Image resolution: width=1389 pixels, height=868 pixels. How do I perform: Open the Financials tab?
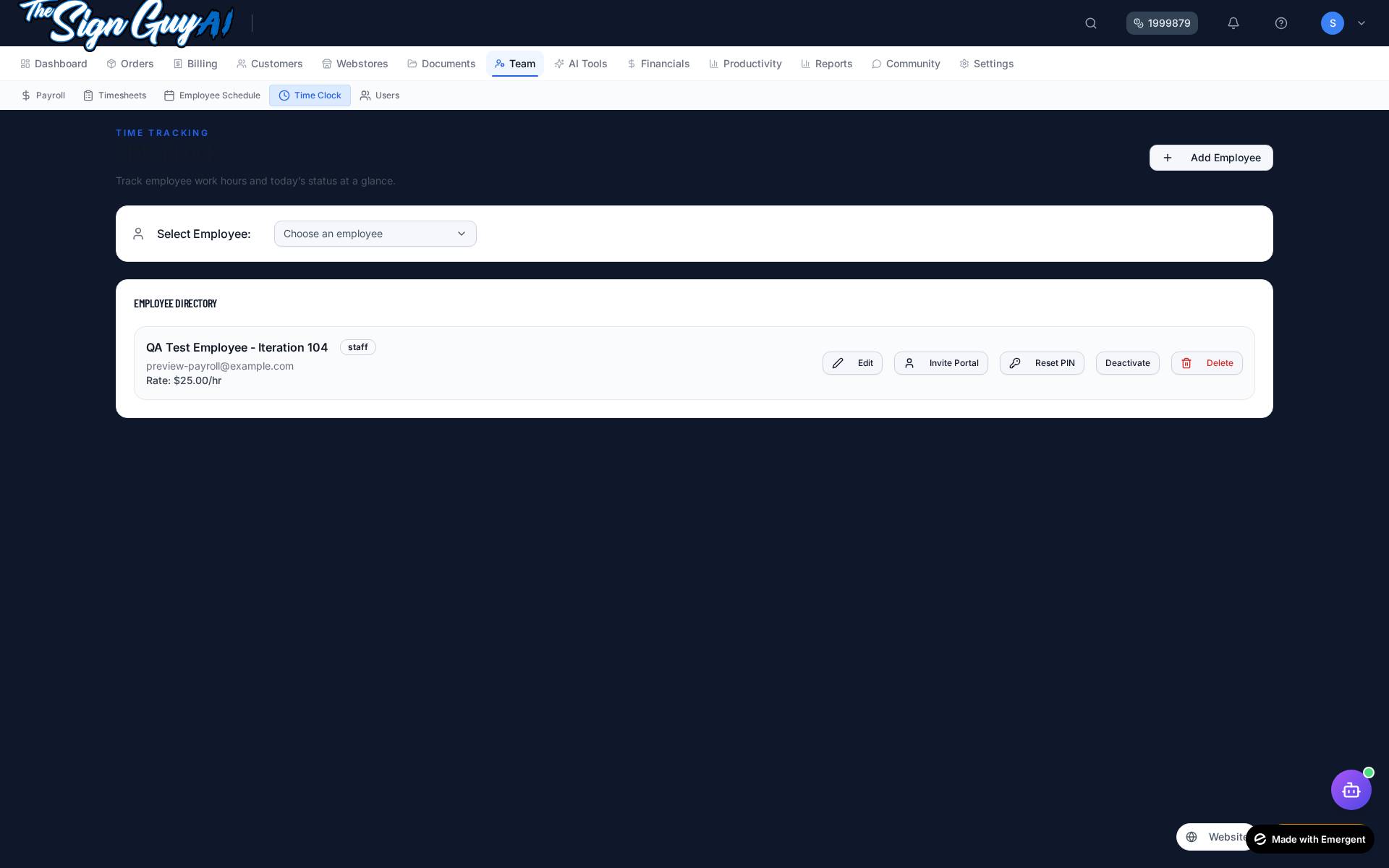(x=658, y=64)
